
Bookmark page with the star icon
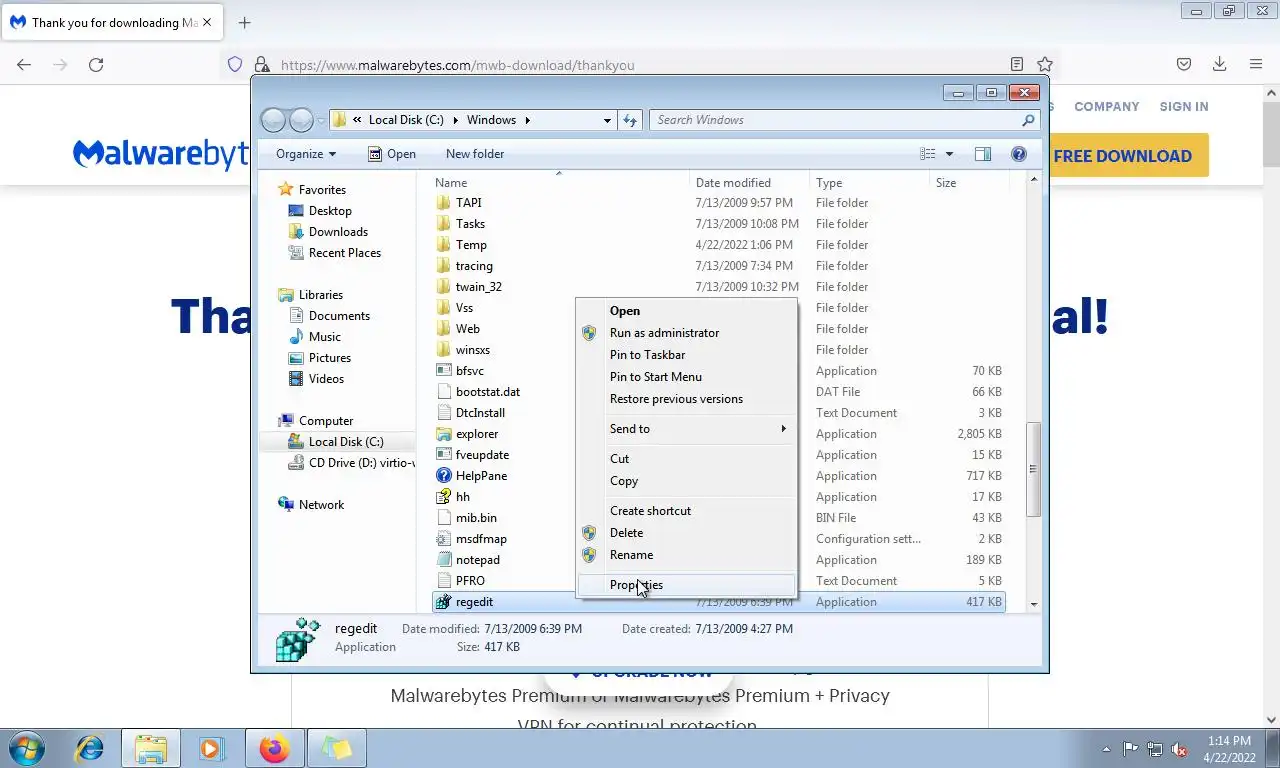tap(1045, 64)
